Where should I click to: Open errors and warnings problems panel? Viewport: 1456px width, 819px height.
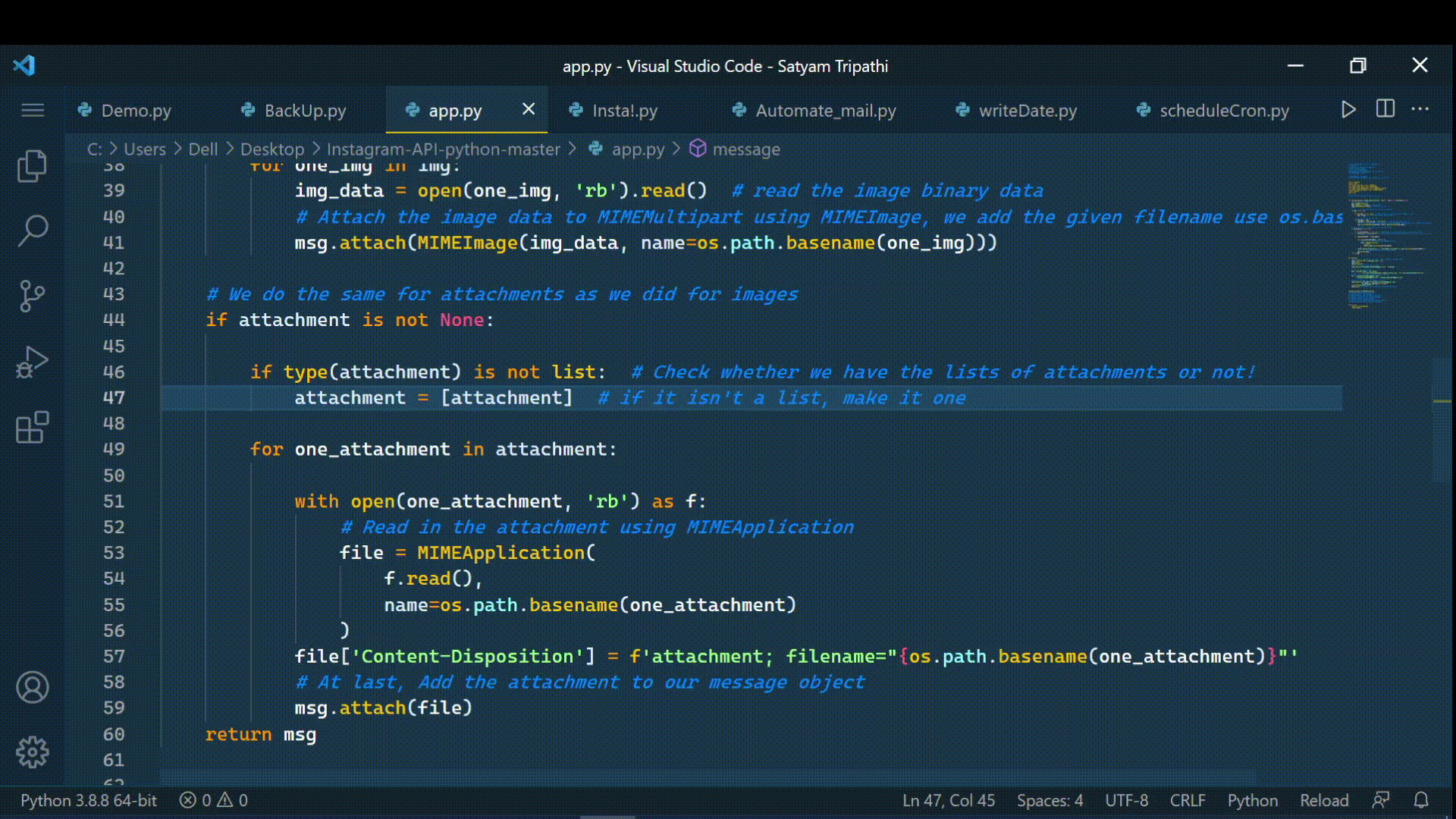coord(214,800)
